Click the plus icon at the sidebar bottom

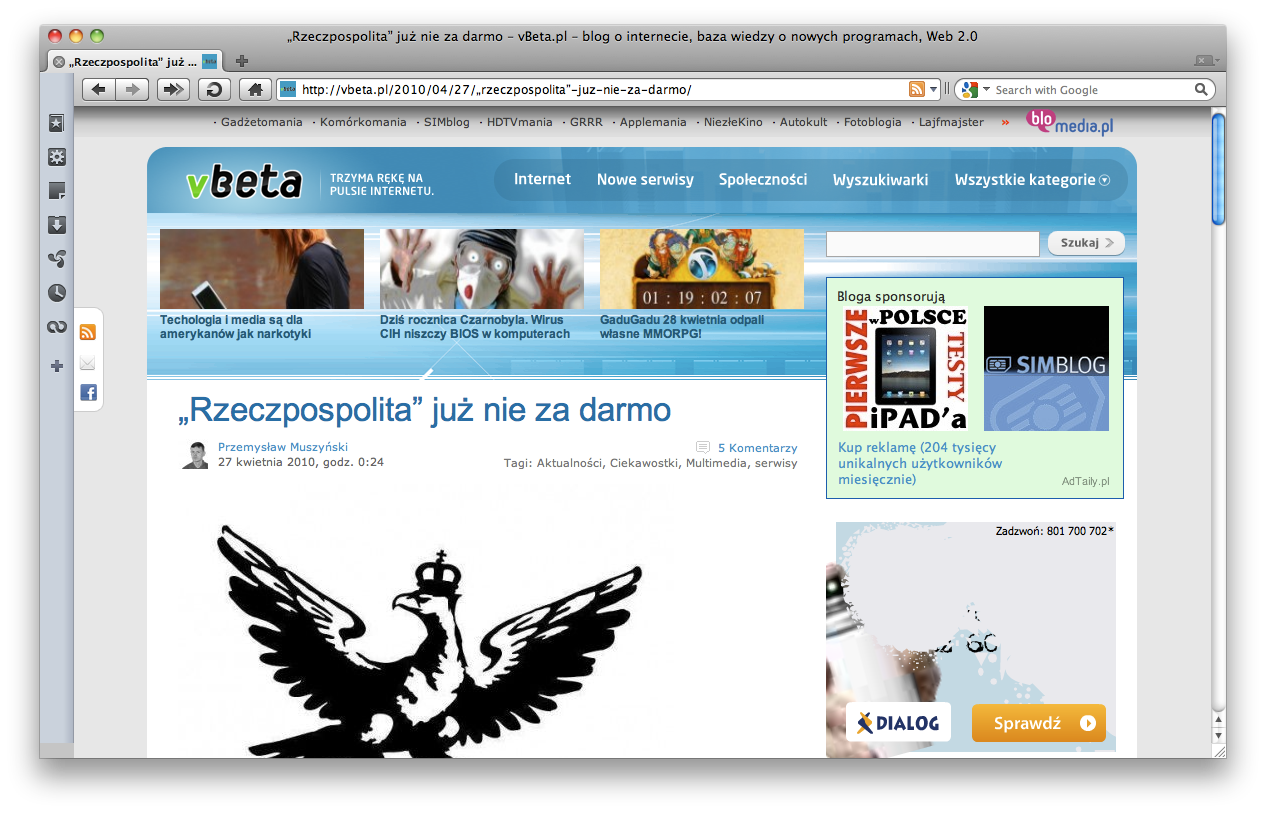56,366
